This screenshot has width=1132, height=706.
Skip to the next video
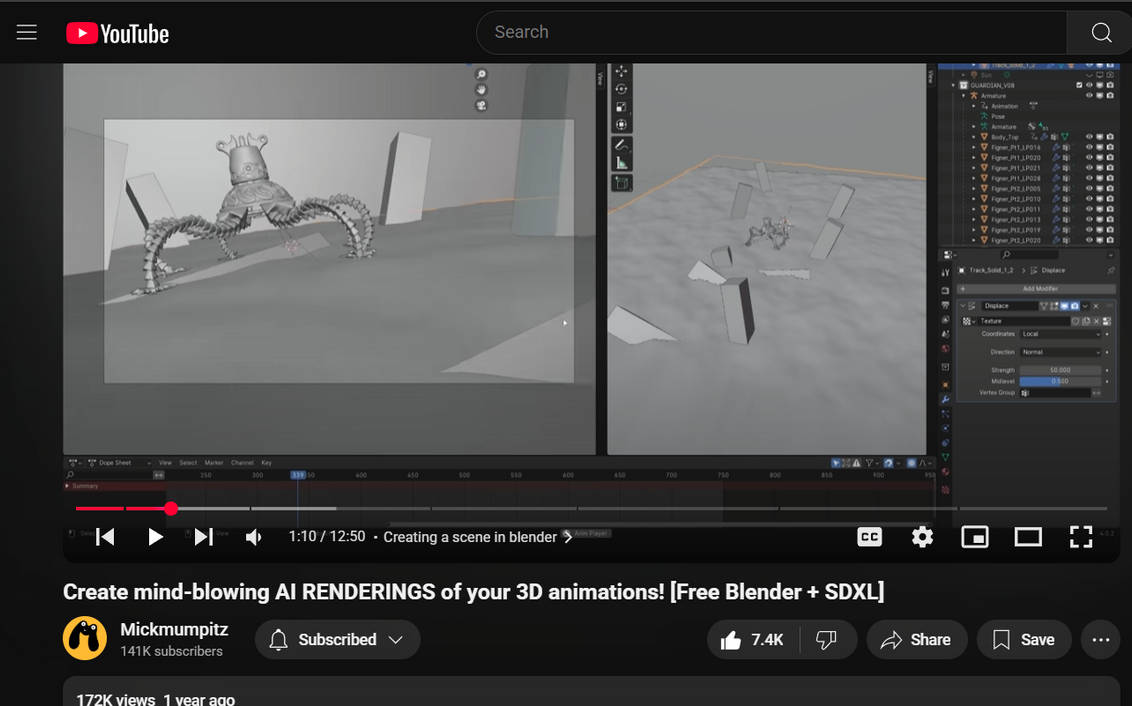click(204, 537)
